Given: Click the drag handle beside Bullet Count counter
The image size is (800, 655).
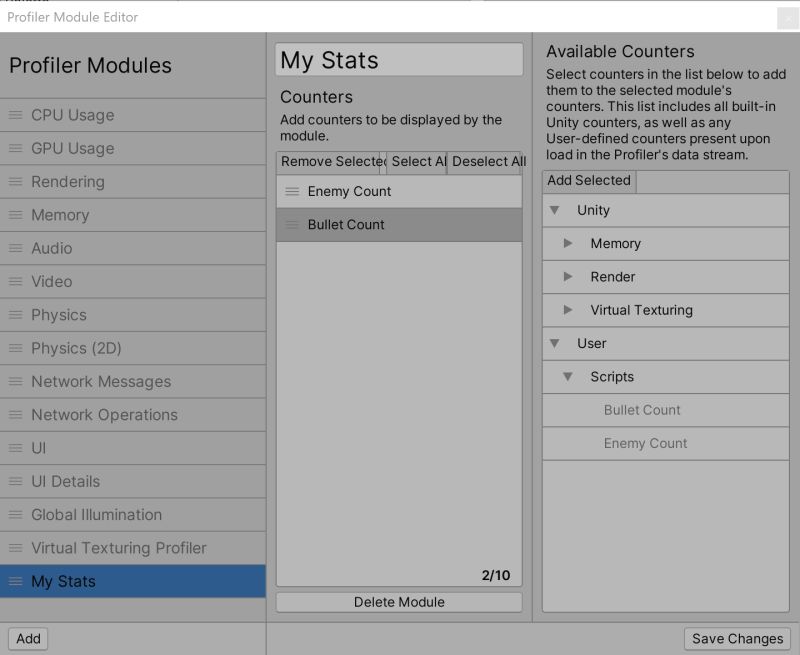Looking at the screenshot, I should coord(292,225).
